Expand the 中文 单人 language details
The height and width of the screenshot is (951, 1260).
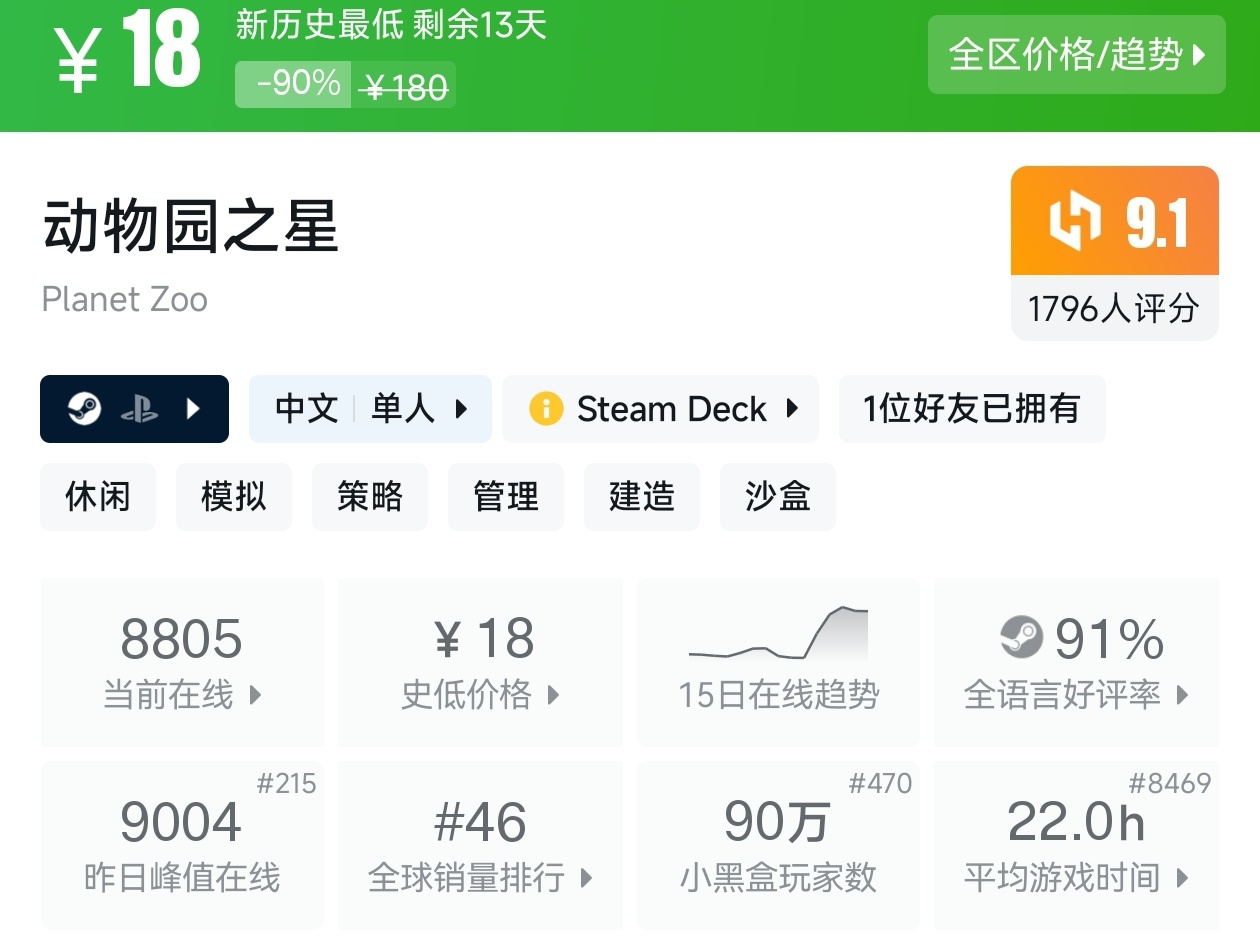(x=370, y=409)
